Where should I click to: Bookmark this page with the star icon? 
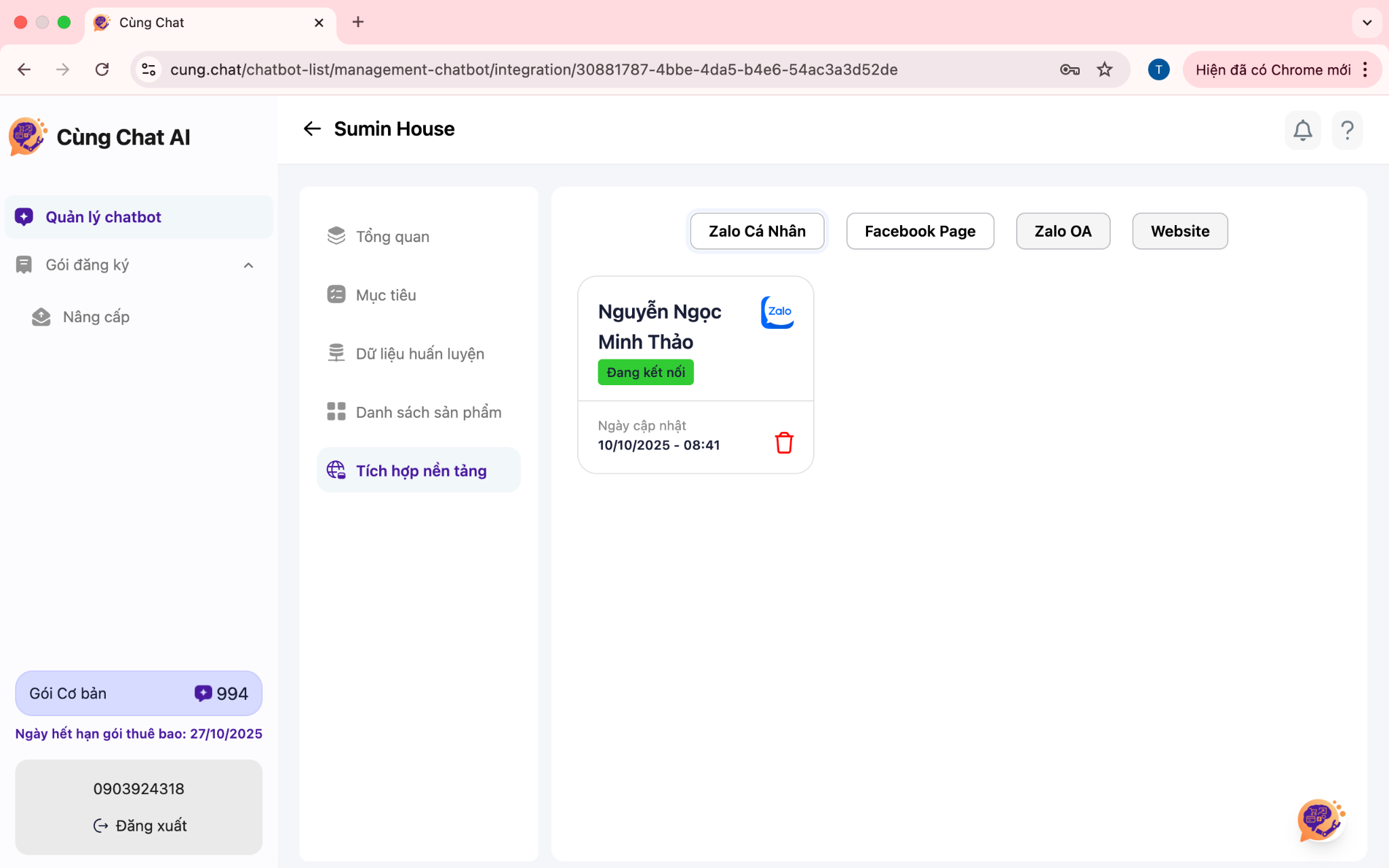click(x=1105, y=69)
